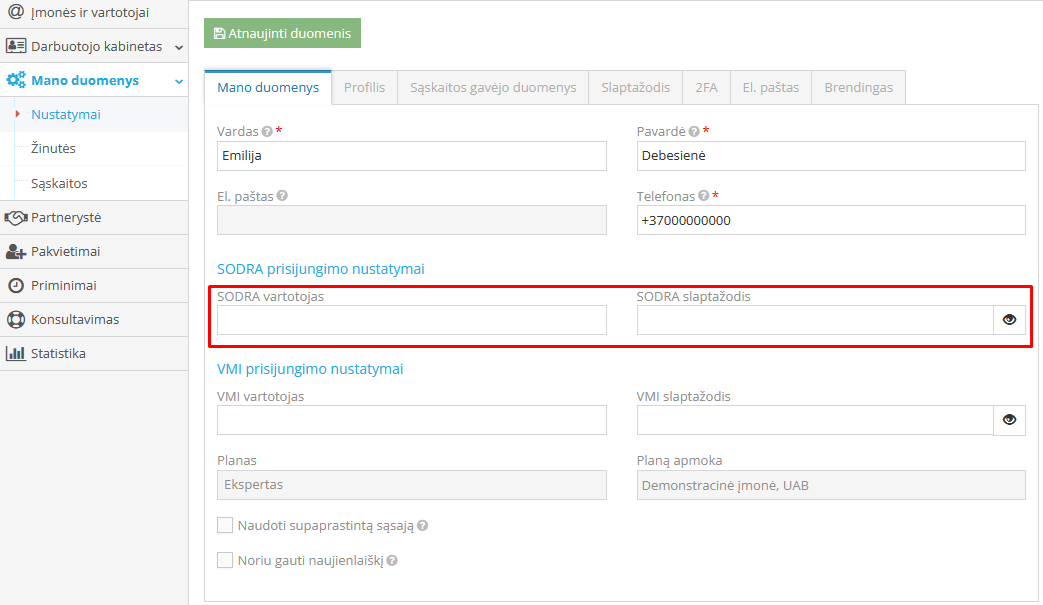
Task: Click the help icon next to Vardas
Action: 267,132
